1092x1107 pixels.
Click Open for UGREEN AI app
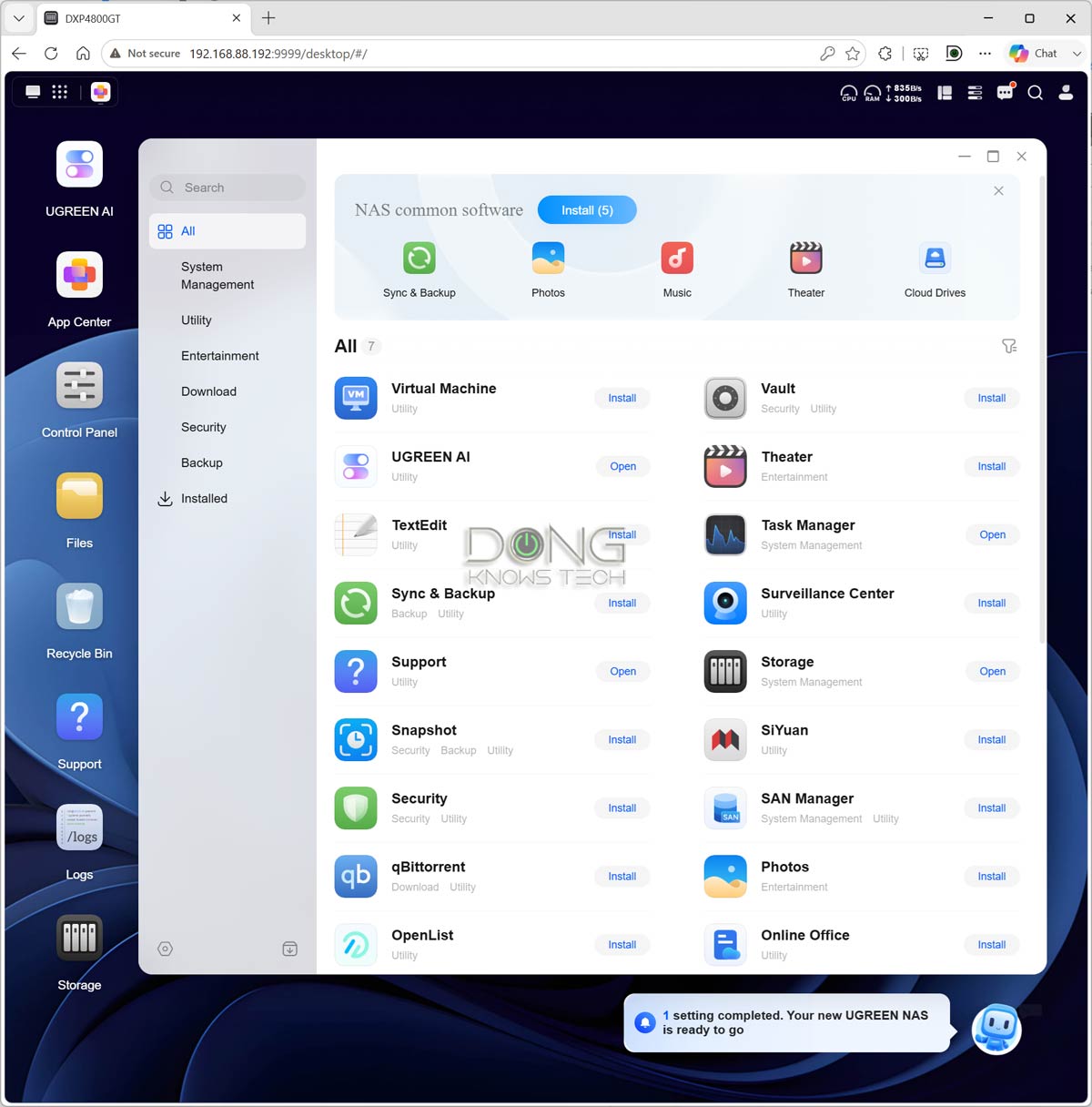pos(622,466)
